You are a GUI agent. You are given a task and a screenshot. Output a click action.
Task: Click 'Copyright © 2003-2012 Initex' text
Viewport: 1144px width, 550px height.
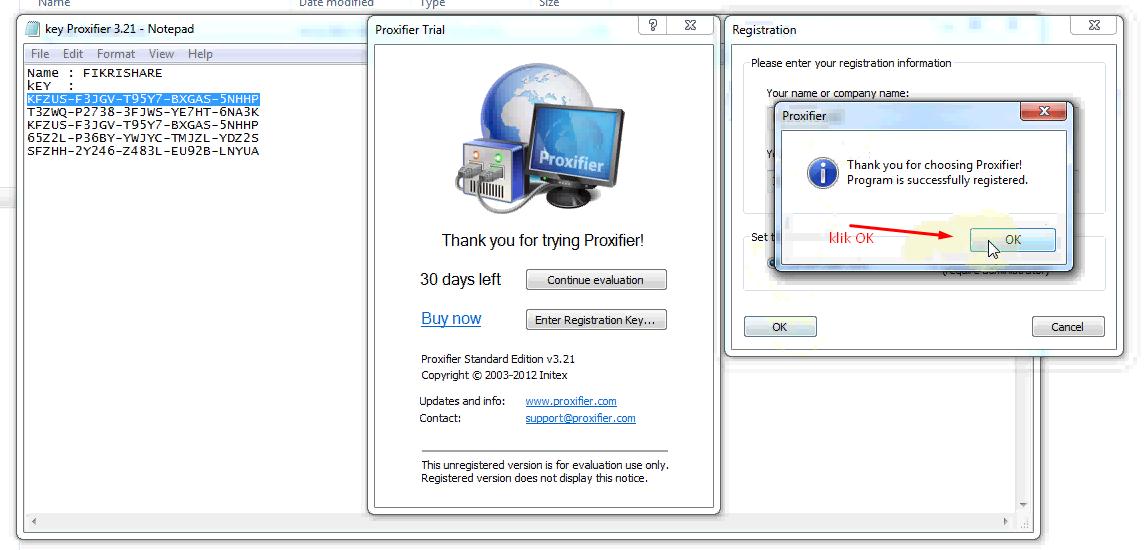coord(494,376)
